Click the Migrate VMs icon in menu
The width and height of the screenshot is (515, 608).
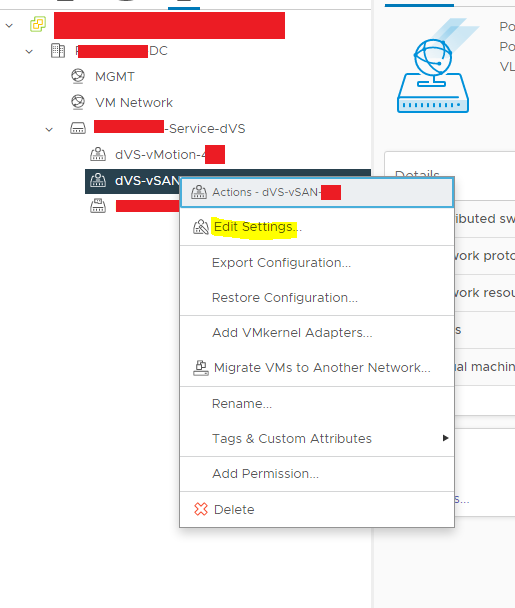201,368
